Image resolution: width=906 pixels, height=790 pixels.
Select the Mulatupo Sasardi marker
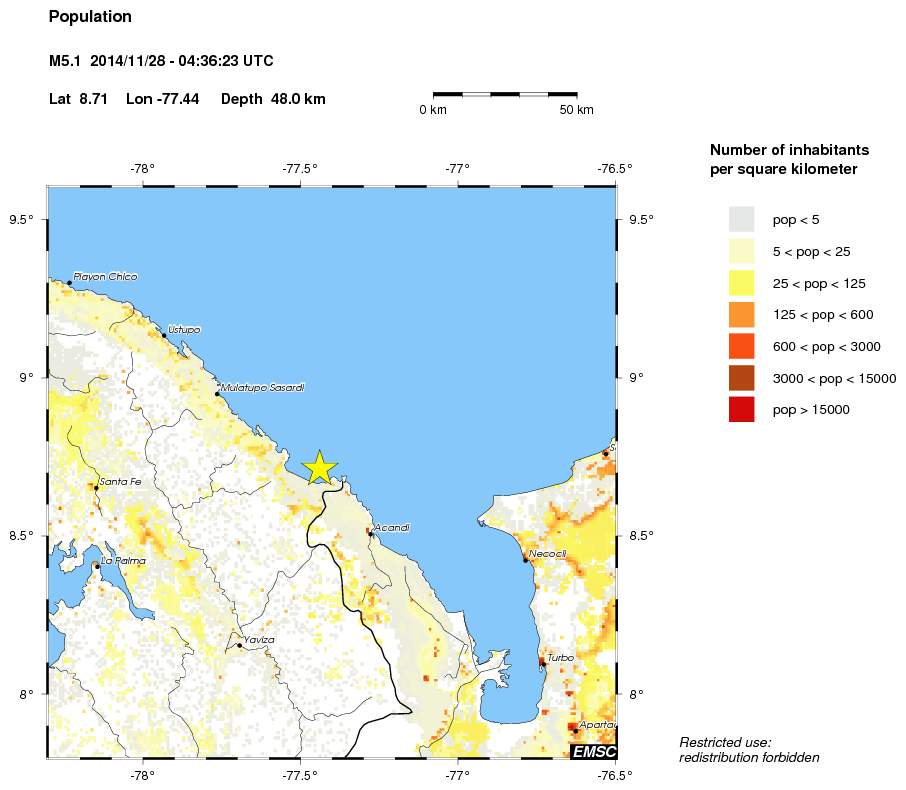pos(218,392)
